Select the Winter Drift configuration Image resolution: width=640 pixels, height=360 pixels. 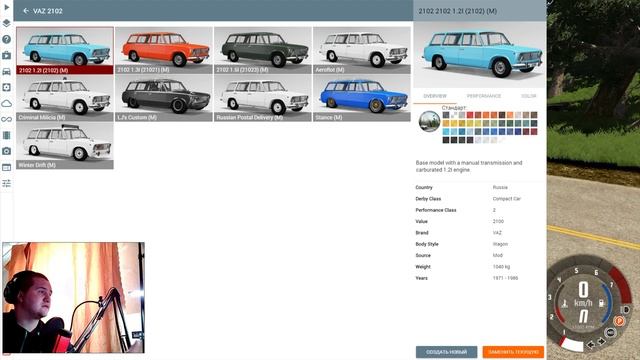tap(65, 146)
